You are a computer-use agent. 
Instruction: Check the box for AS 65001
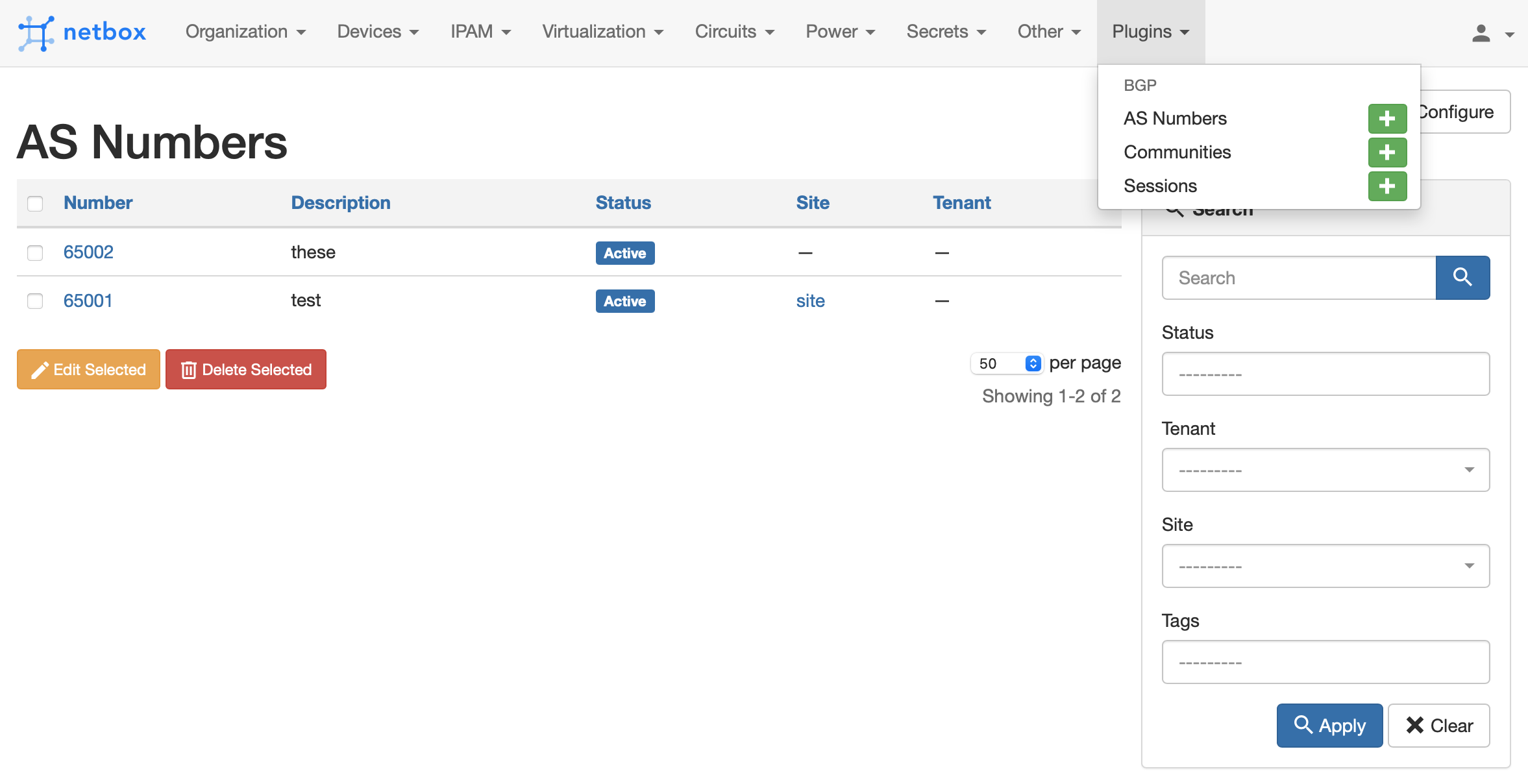(x=35, y=301)
